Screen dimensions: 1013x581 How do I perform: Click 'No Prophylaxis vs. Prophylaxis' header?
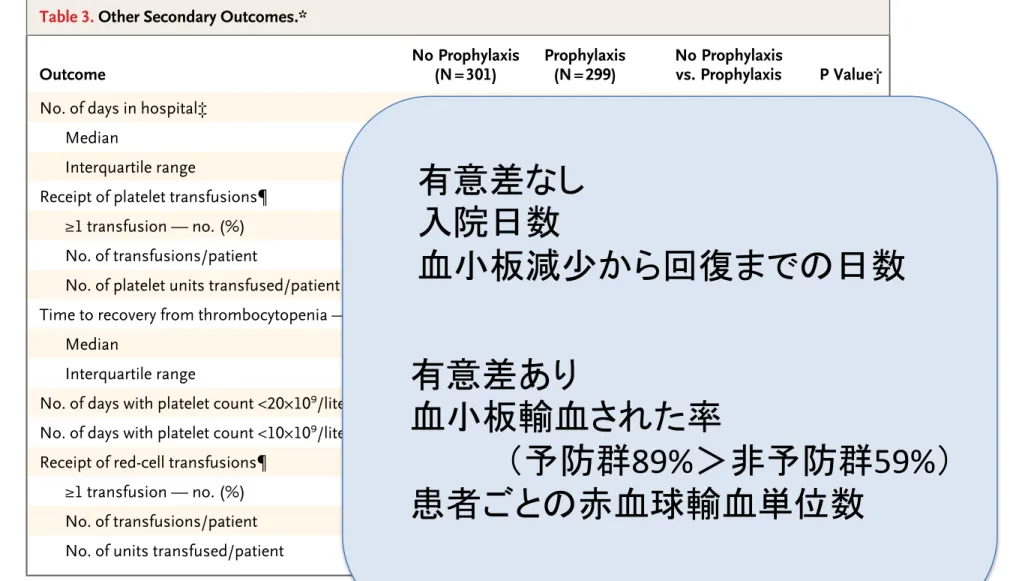[x=729, y=65]
